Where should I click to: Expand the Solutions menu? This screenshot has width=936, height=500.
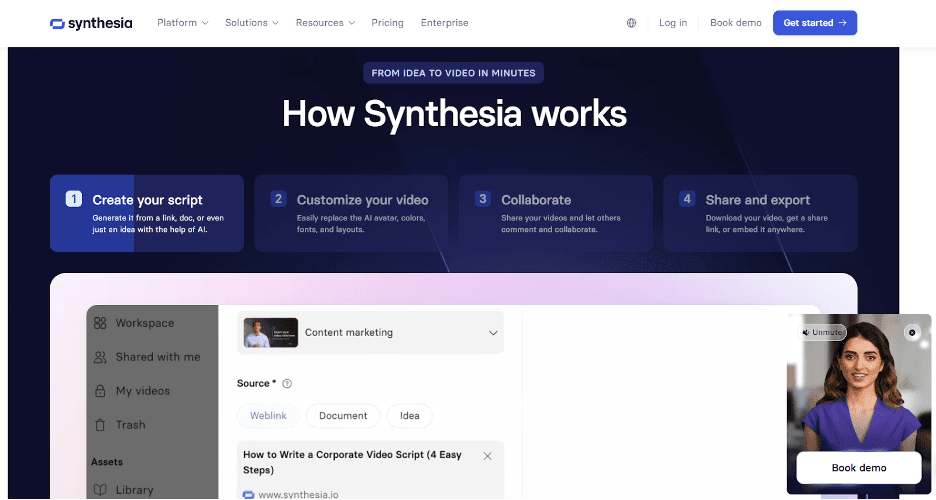coord(252,23)
